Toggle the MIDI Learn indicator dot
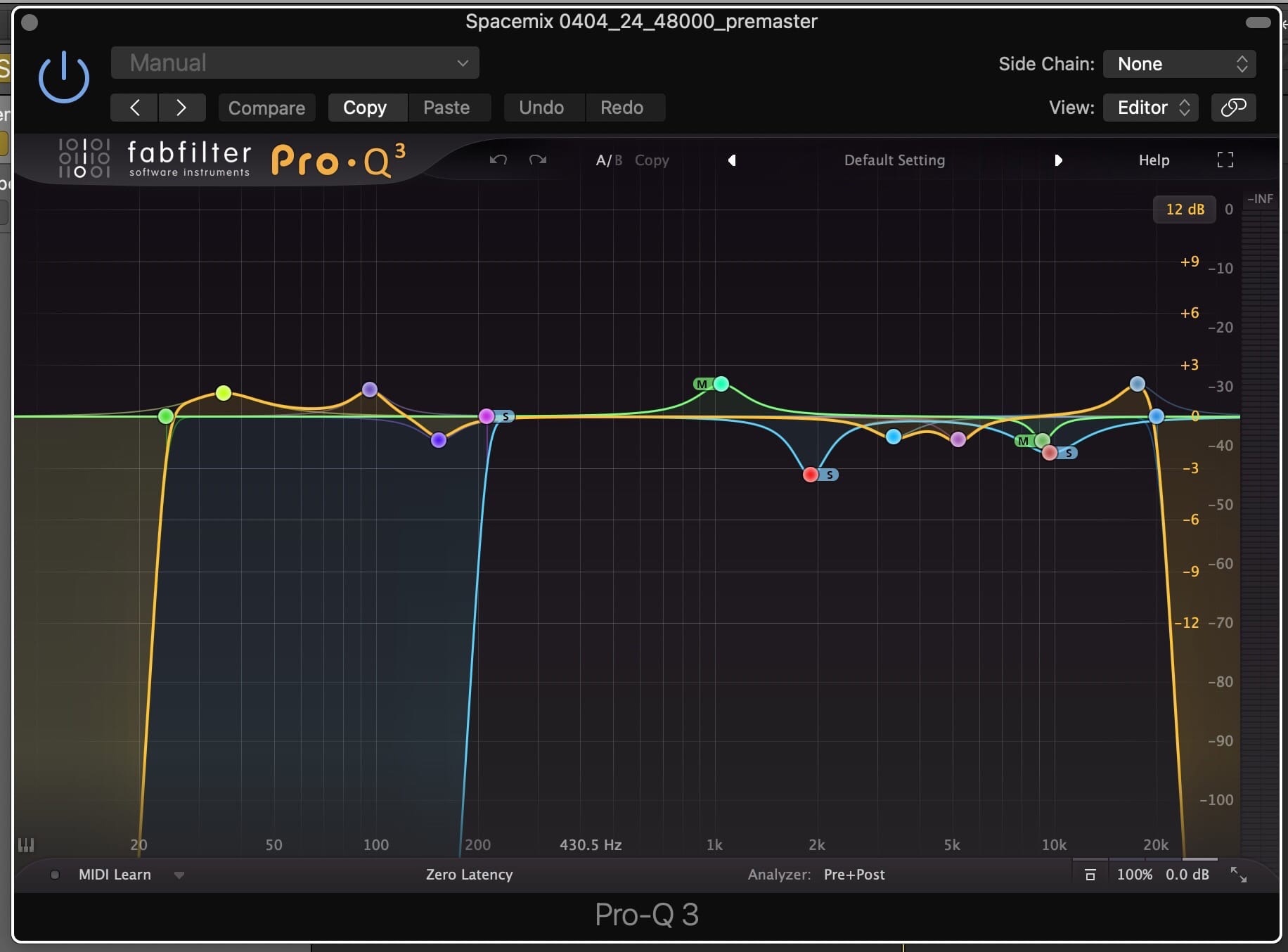This screenshot has height=952, width=1288. click(55, 875)
